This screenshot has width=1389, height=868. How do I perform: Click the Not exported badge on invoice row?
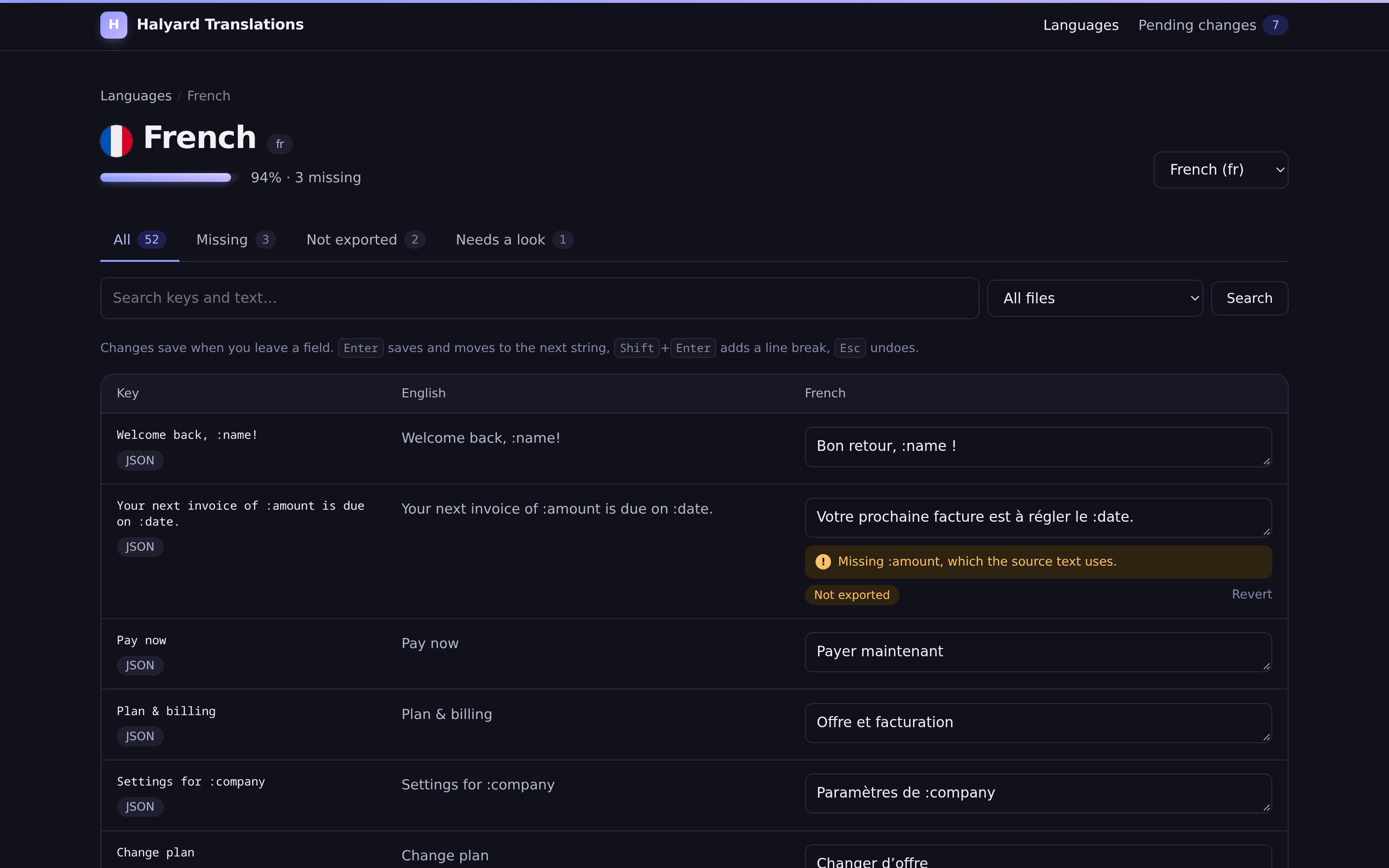852,595
